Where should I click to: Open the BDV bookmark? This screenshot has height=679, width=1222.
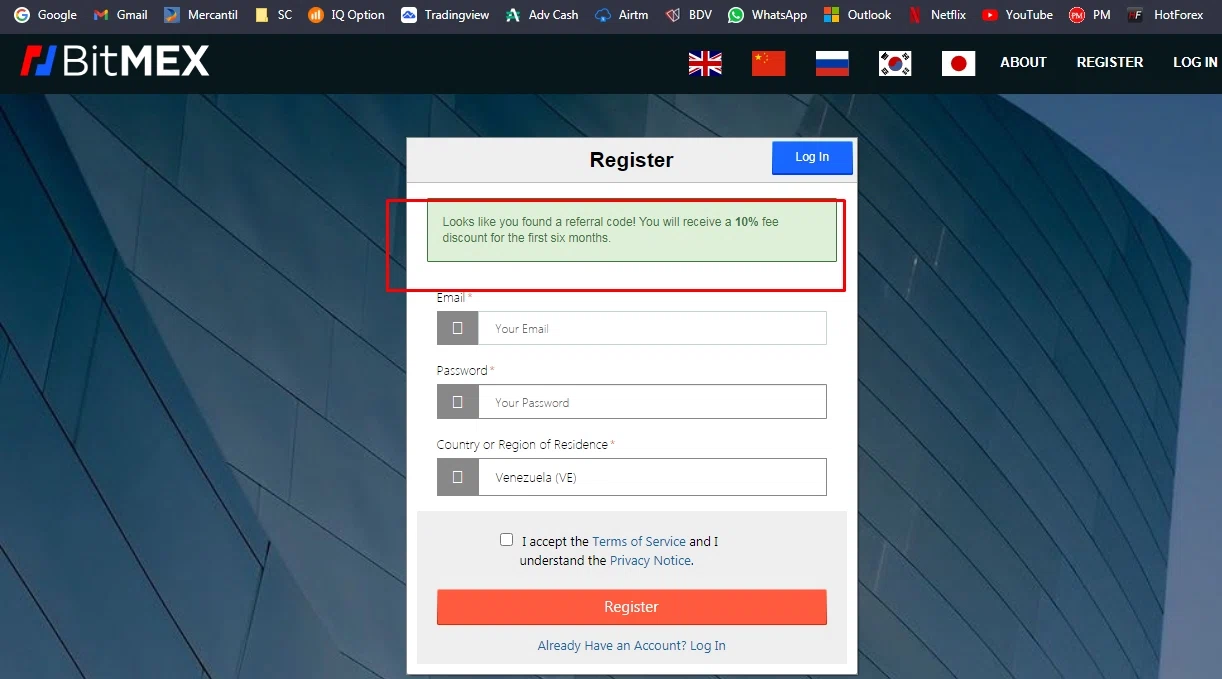tap(688, 15)
